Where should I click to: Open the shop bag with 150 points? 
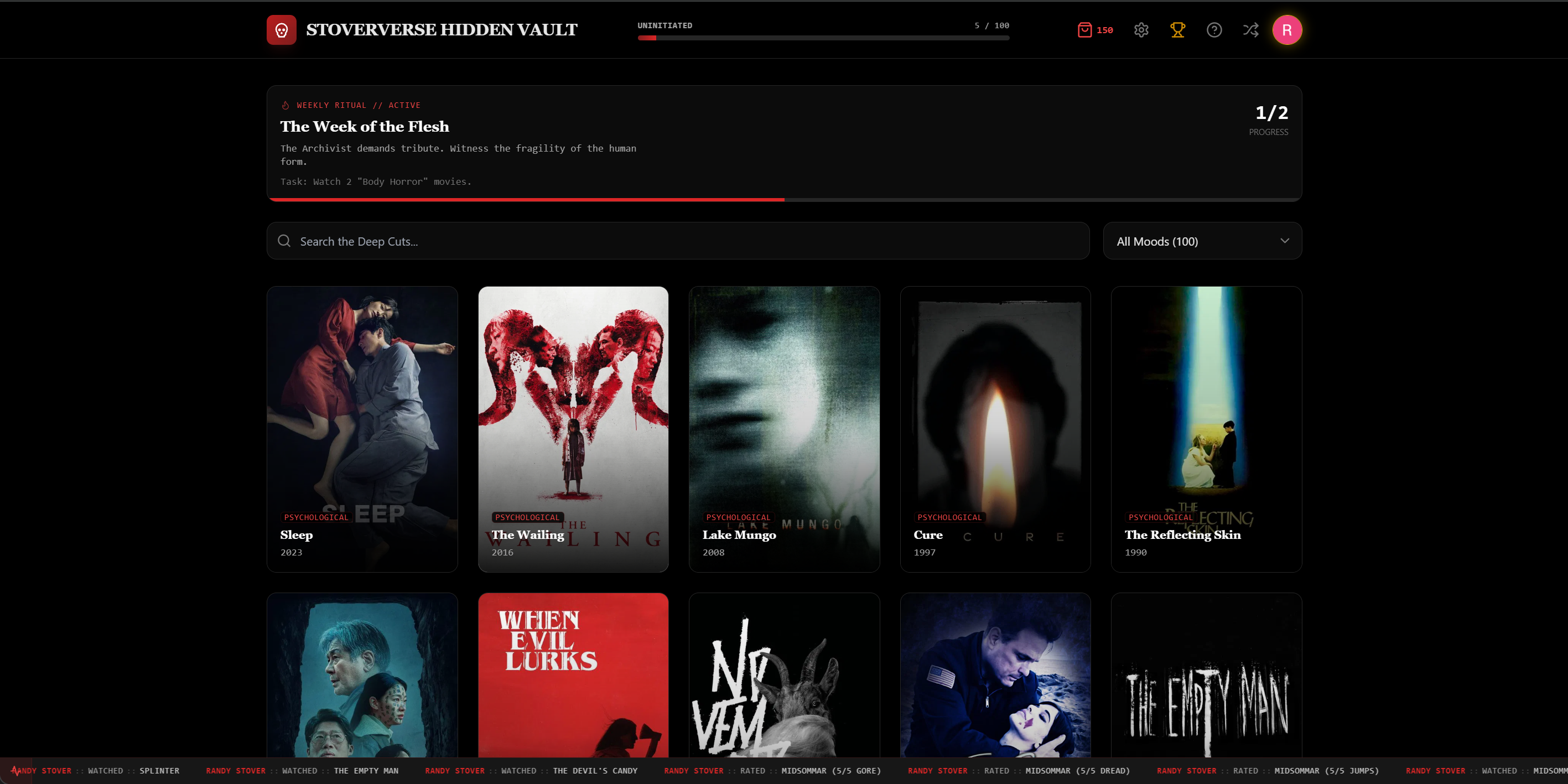1095,30
